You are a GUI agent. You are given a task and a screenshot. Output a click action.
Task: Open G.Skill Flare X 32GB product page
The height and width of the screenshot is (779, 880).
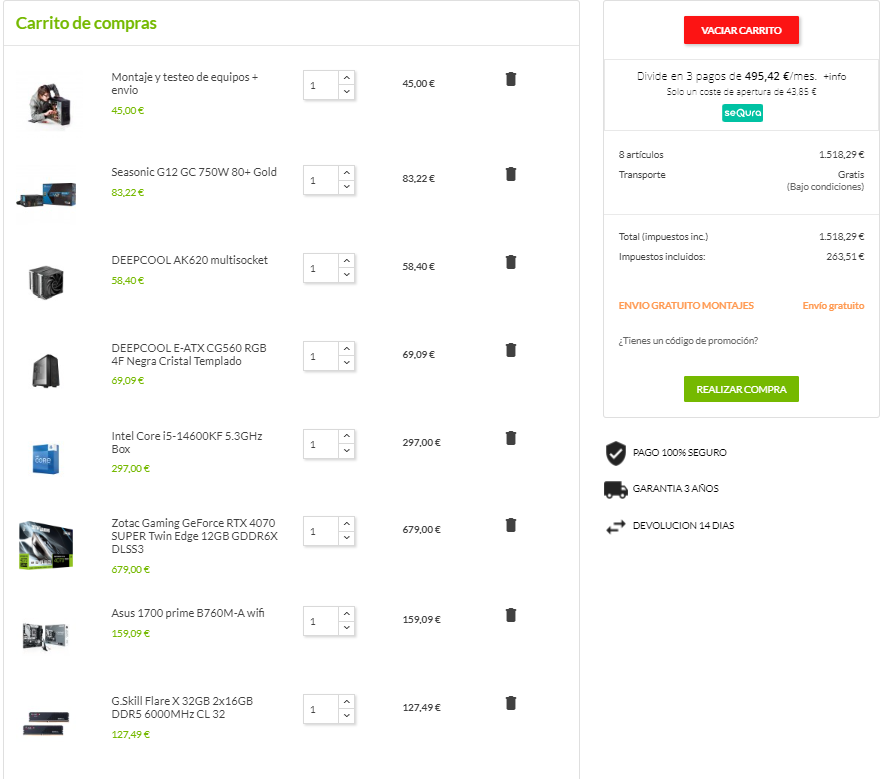coord(182,708)
